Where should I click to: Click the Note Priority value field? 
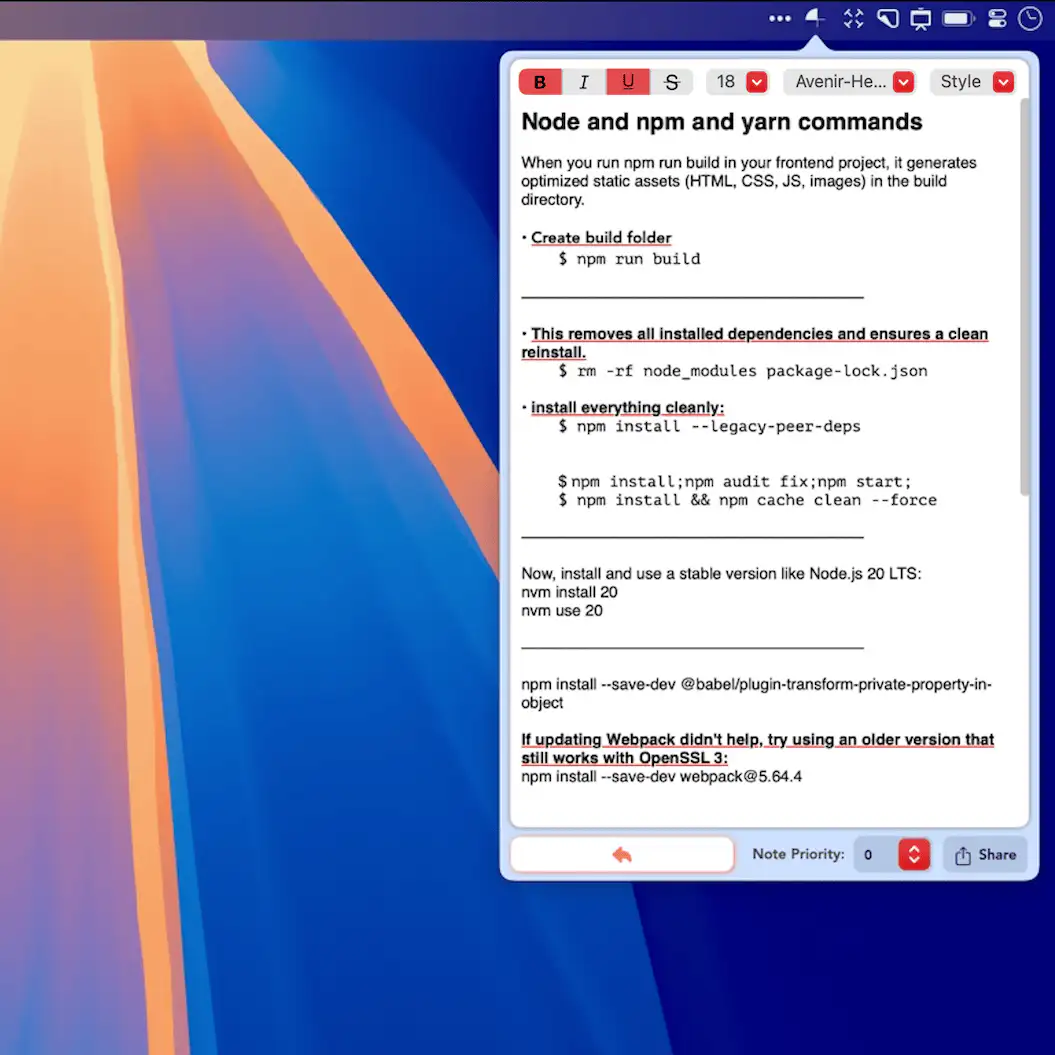coord(875,854)
